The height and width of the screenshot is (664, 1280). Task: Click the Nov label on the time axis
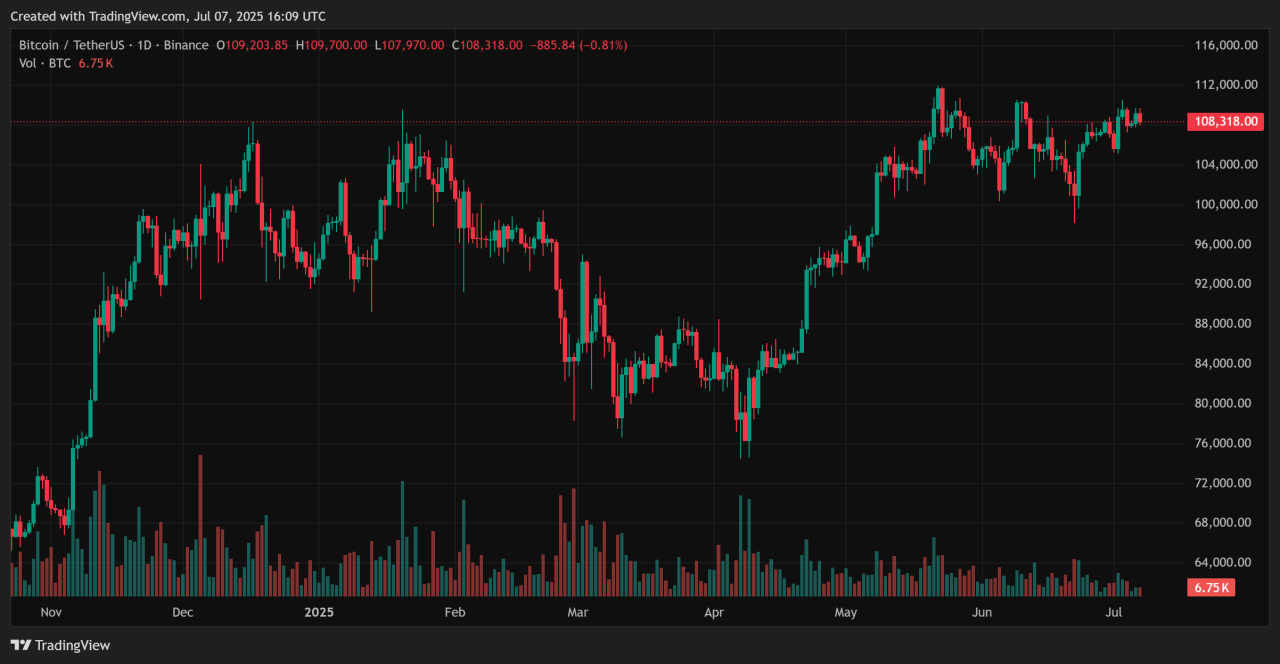coord(51,611)
